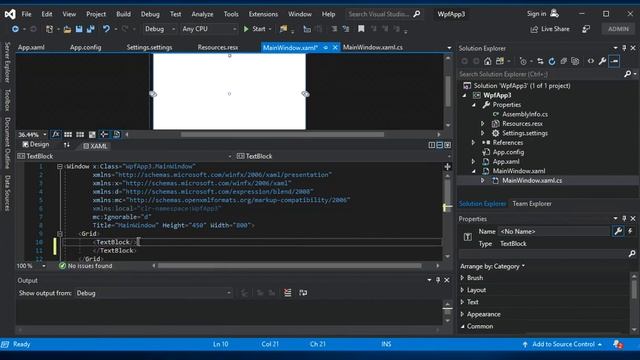Click the search magnifier in Visual Studio search
The image size is (640, 360).
[417, 14]
